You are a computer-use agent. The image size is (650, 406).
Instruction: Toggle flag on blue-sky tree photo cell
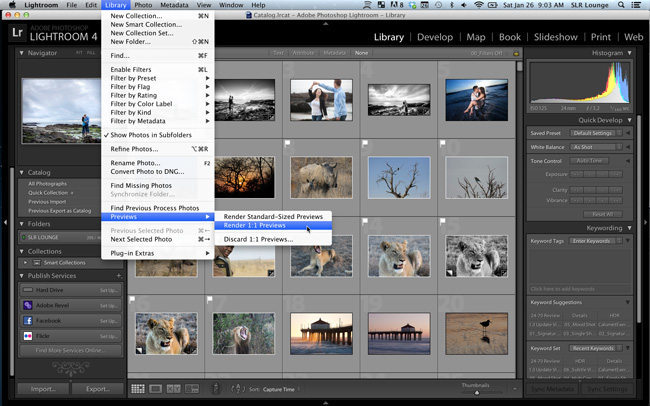click(365, 143)
